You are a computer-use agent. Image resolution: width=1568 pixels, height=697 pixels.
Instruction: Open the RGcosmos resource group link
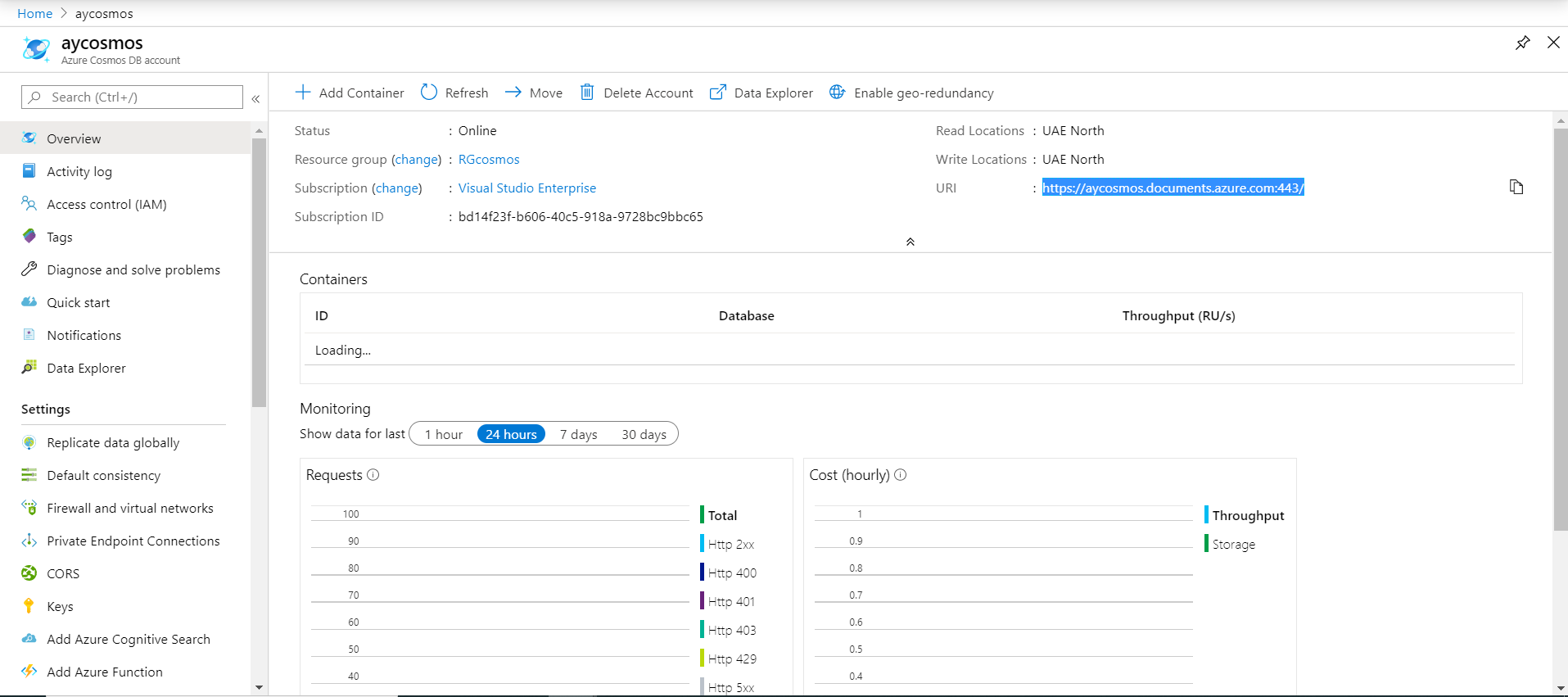pos(489,159)
